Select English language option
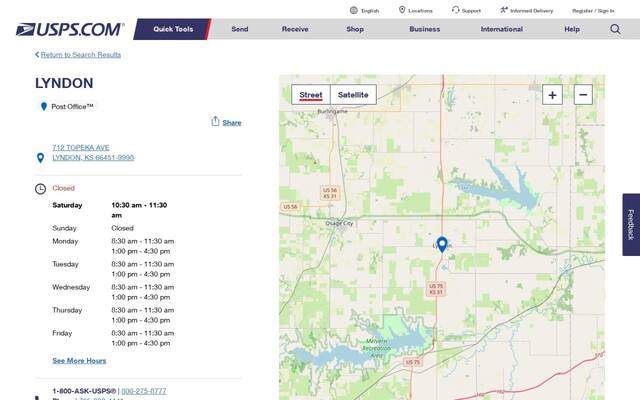Image resolution: width=640 pixels, height=400 pixels. (x=370, y=11)
